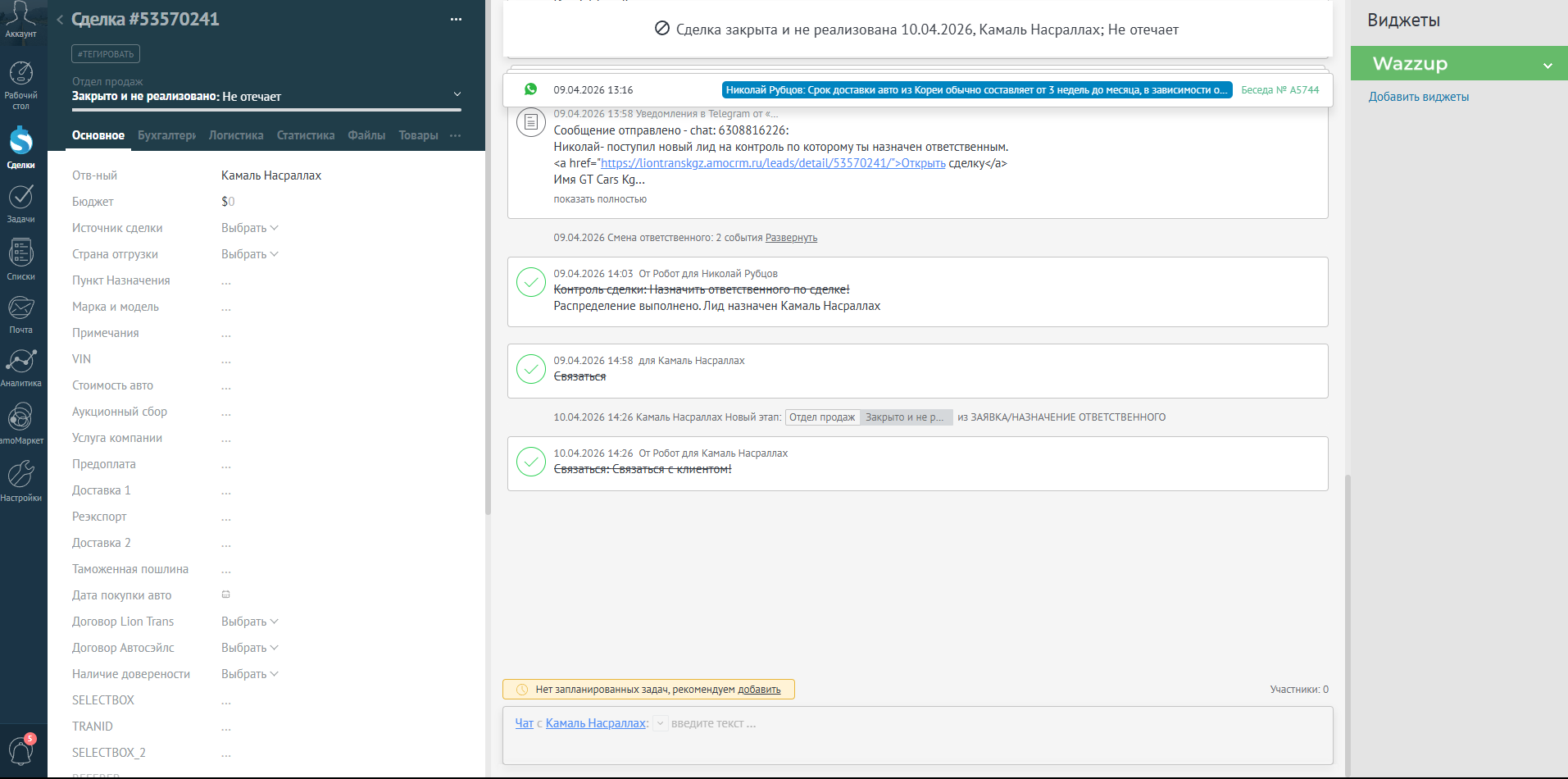Click Закрыто и не р... stage tag
Image resolution: width=1568 pixels, height=779 pixels.
click(x=906, y=417)
